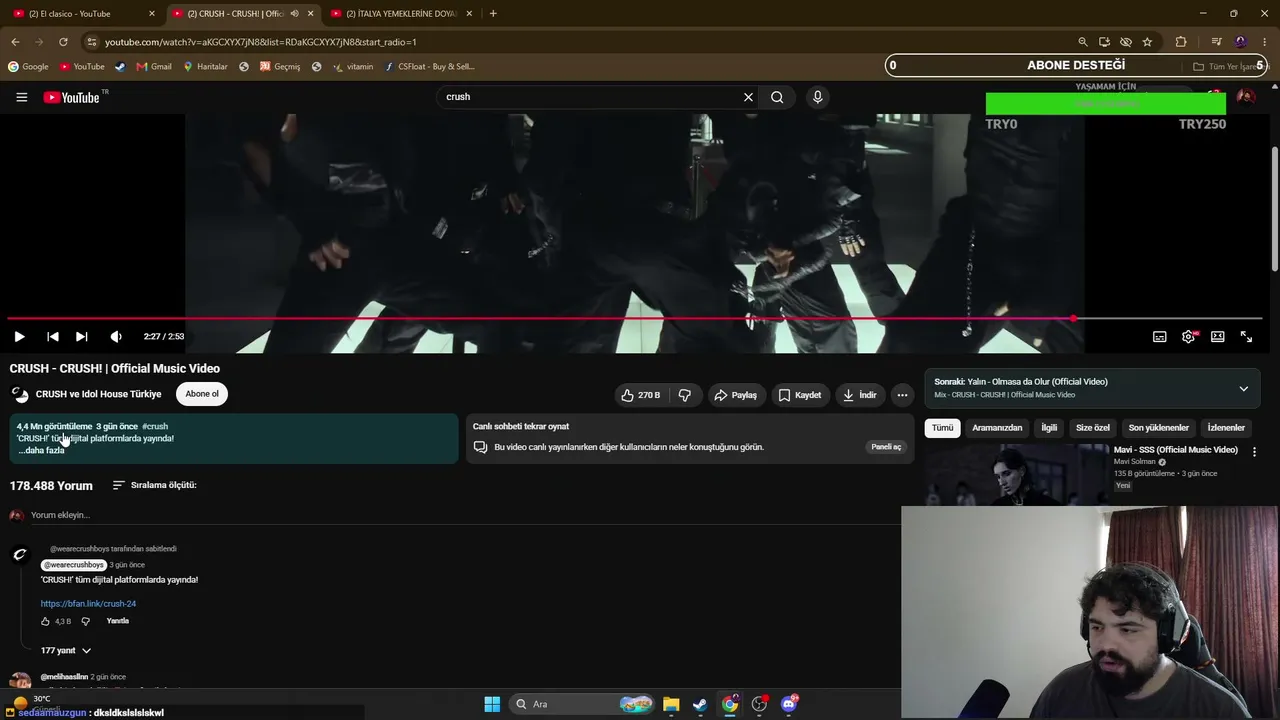Select the Size özel filter chip
The width and height of the screenshot is (1280, 720).
pyautogui.click(x=1093, y=428)
